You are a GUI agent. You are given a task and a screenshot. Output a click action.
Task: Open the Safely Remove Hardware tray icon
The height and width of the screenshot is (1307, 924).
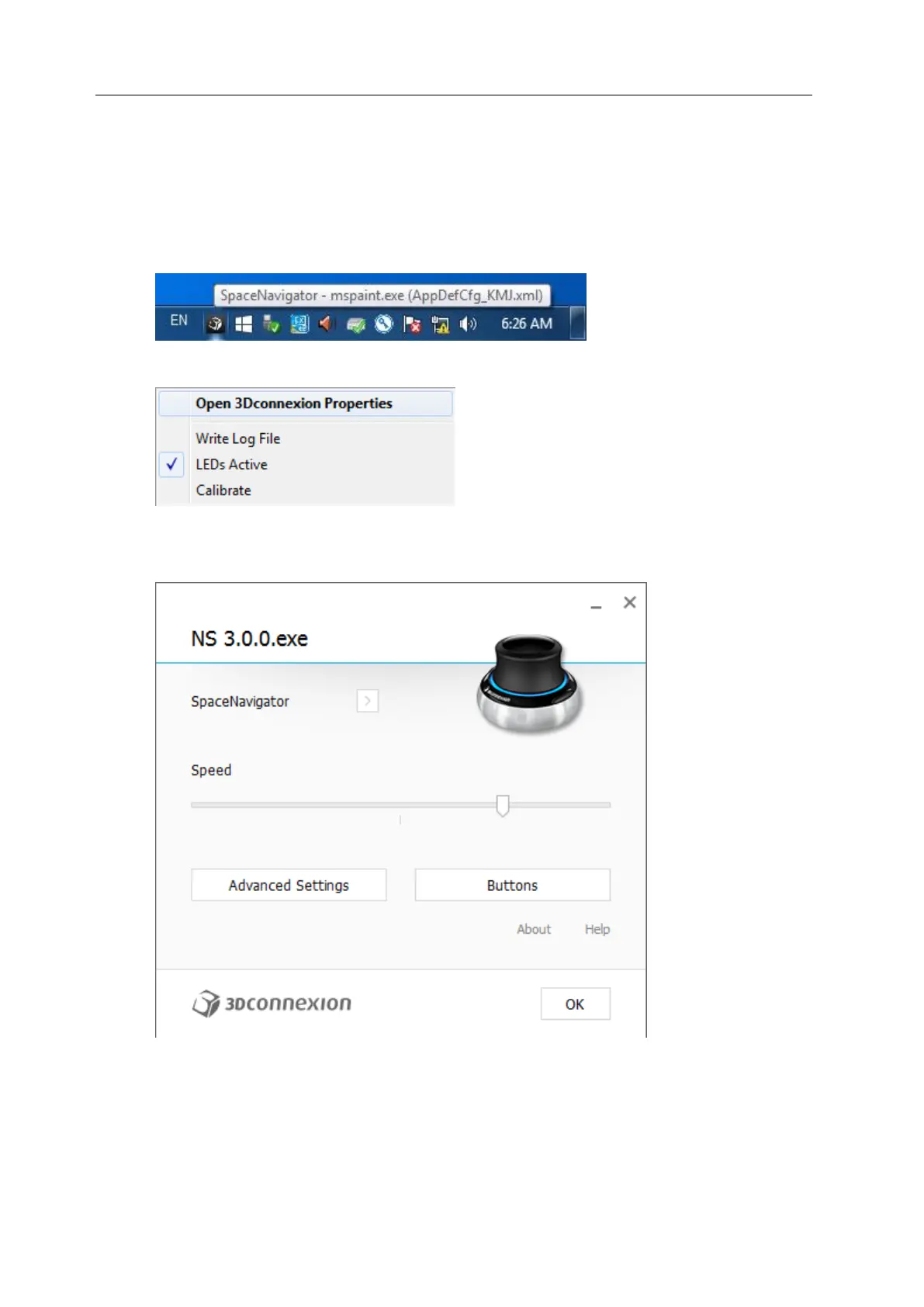click(x=271, y=324)
